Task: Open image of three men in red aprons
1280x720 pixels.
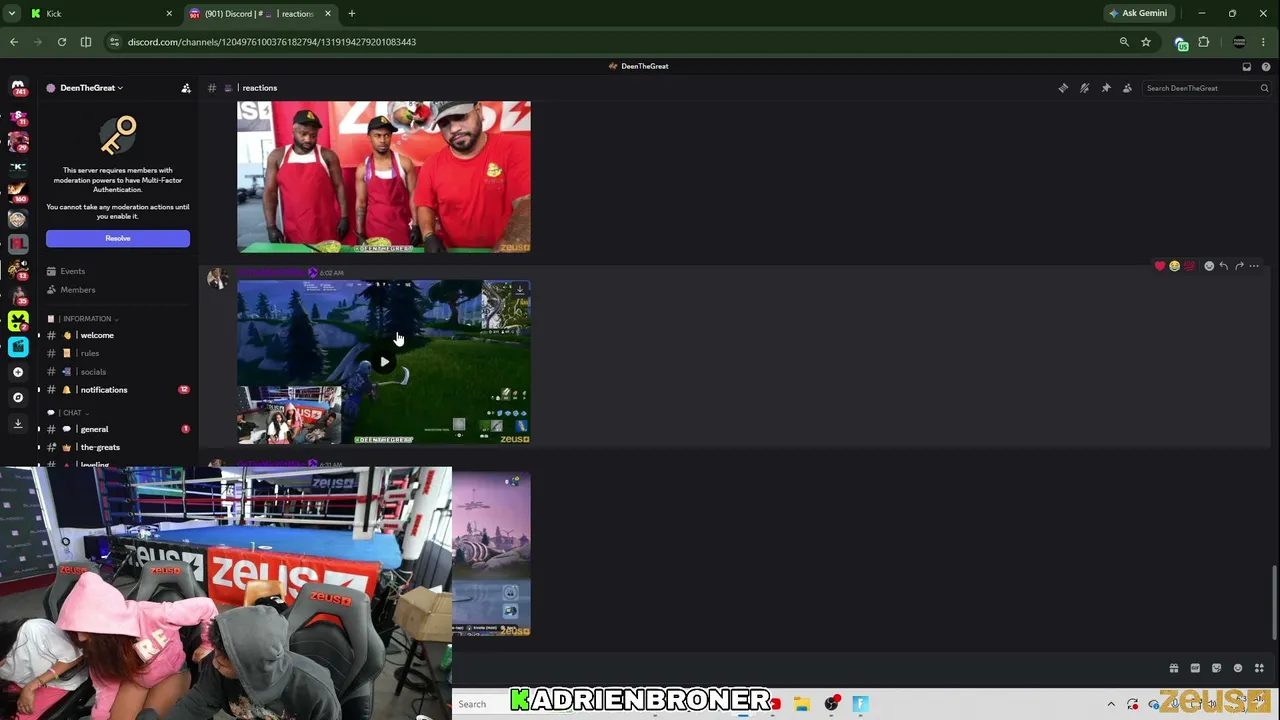Action: pos(384,177)
